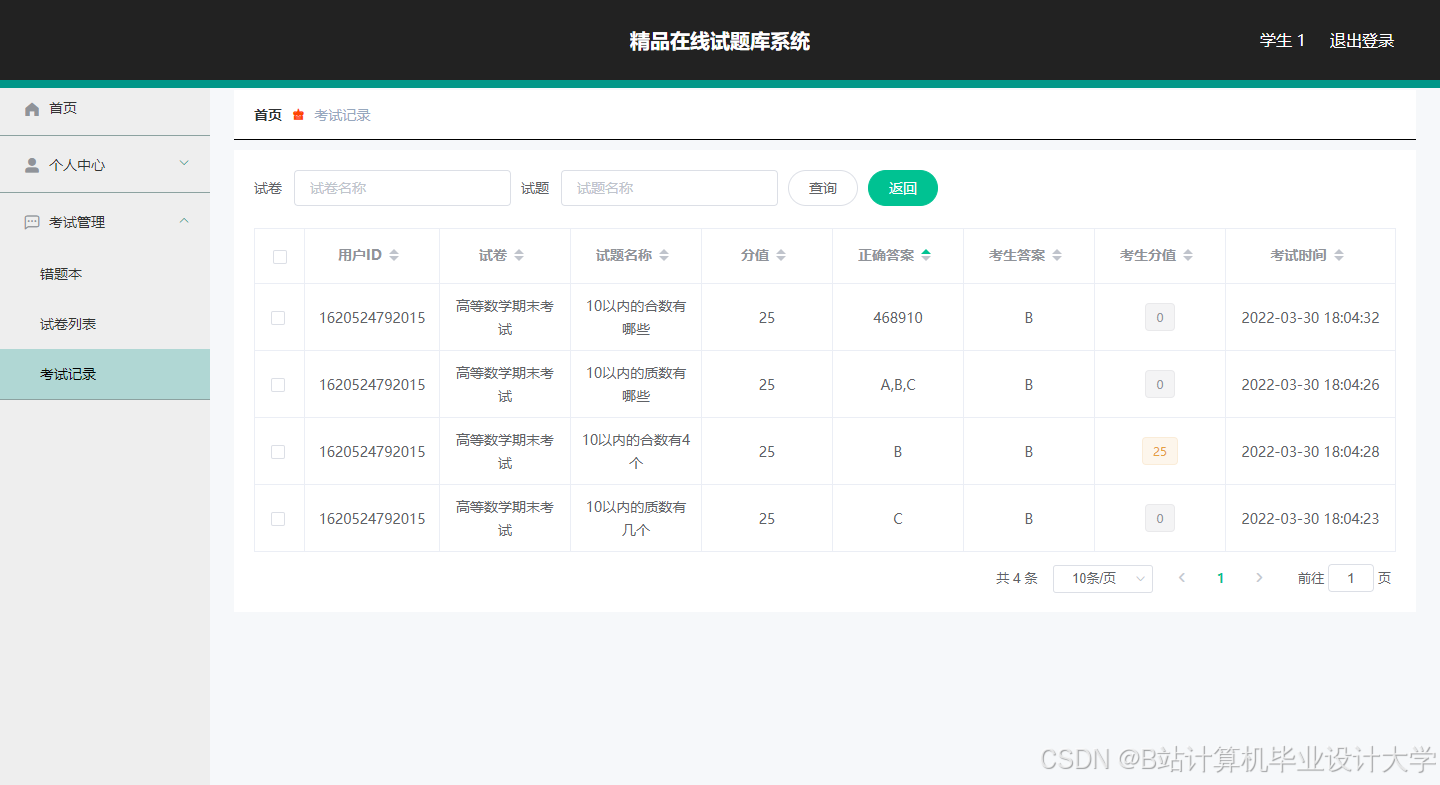Click the home icon beside 首页 in sidebar

click(32, 108)
